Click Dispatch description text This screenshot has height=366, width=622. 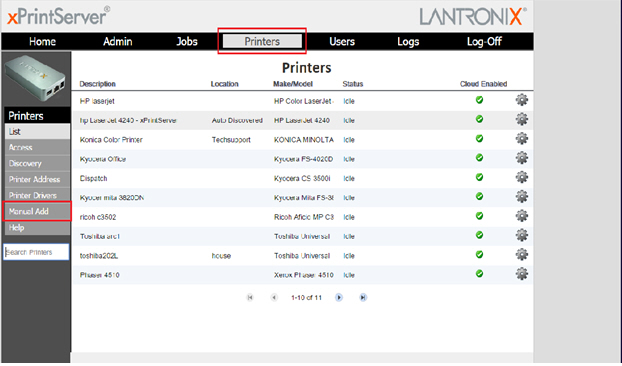[93, 178]
